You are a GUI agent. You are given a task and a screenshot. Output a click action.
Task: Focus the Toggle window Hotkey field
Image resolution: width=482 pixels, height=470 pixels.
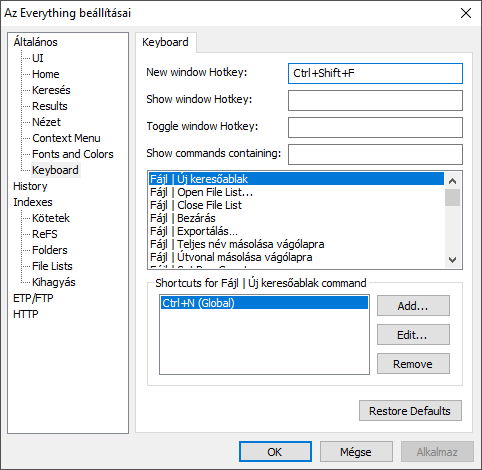[375, 127]
